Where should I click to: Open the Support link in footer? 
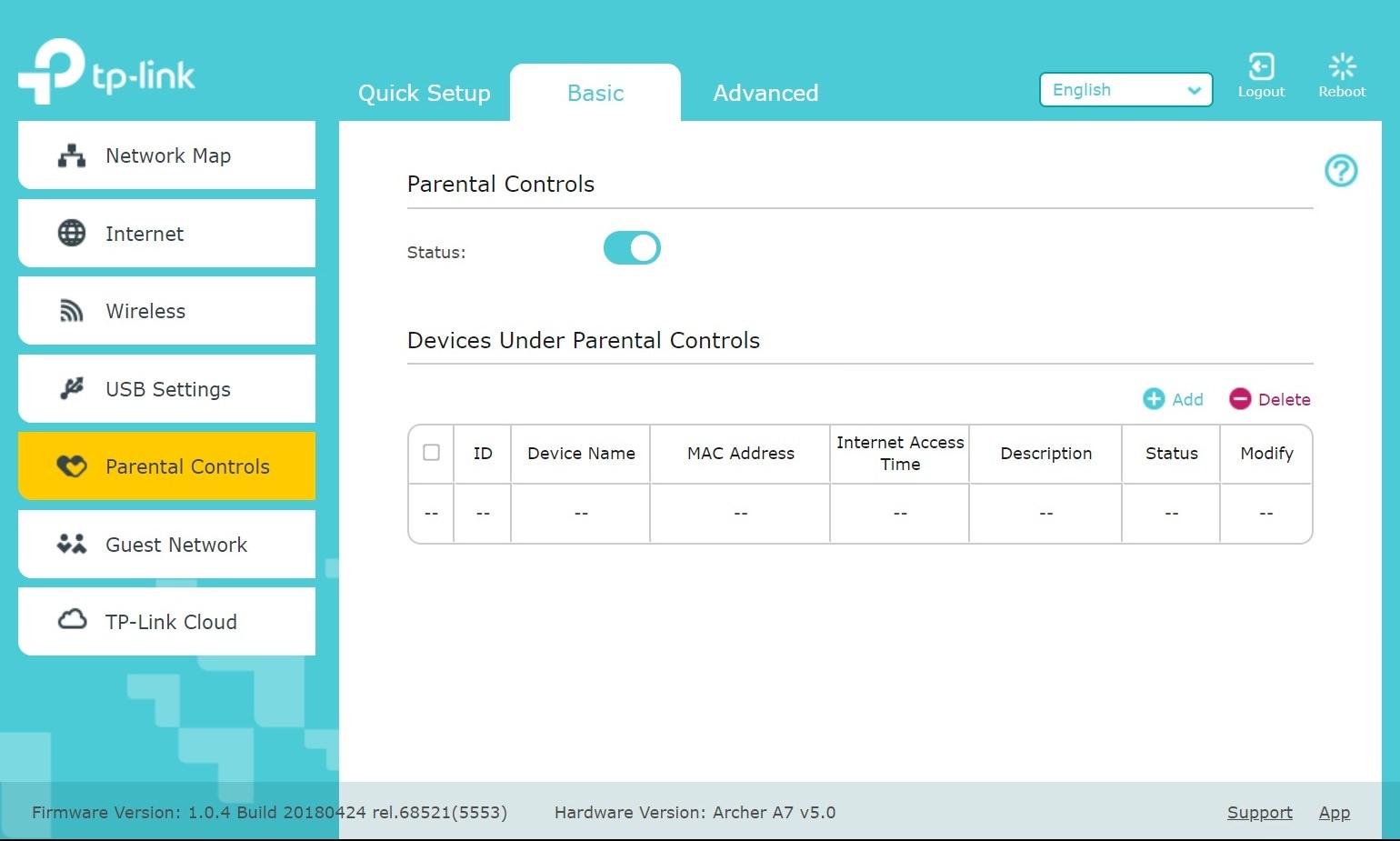point(1259,812)
